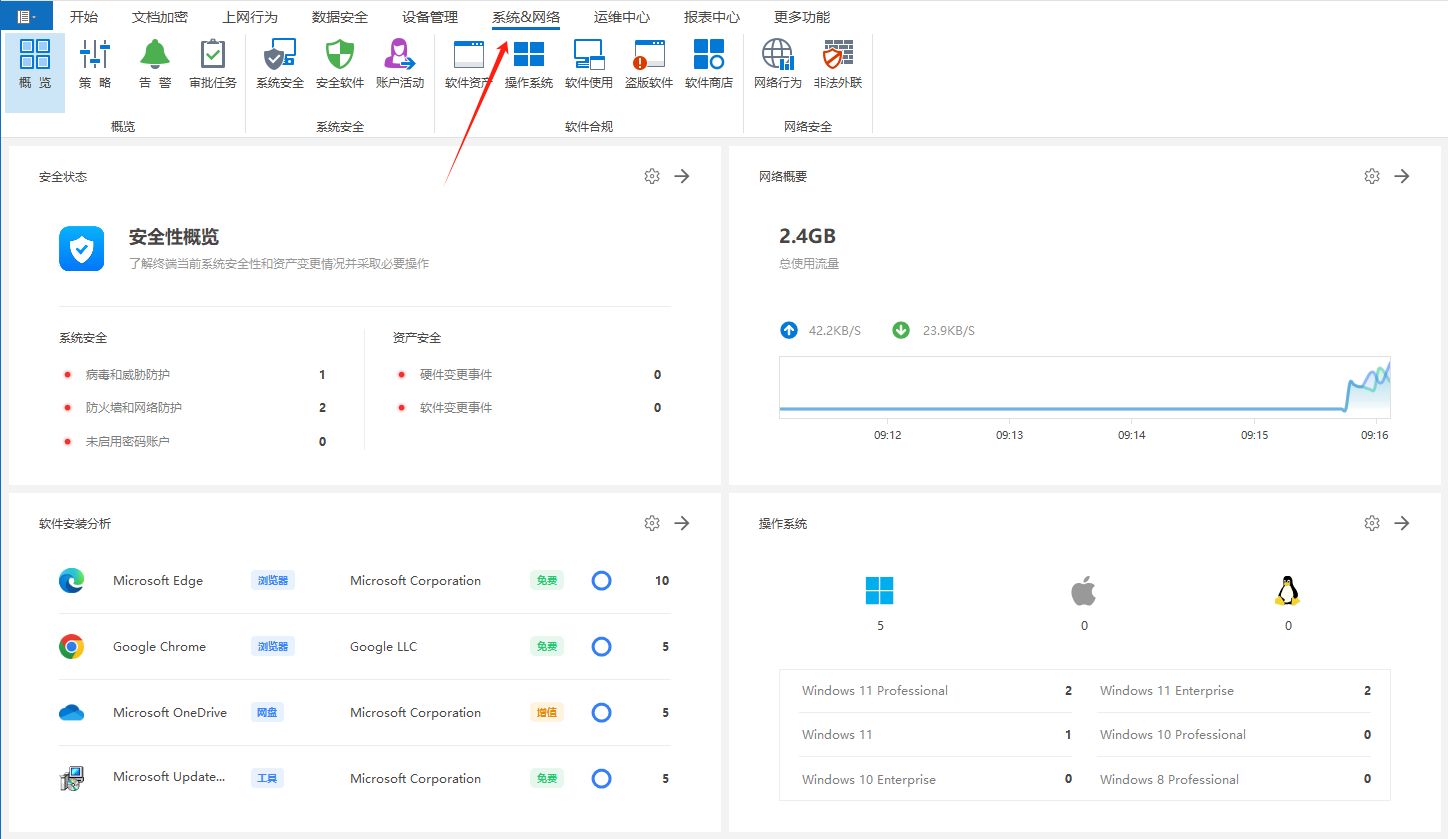Image resolution: width=1448 pixels, height=839 pixels.
Task: Click the Windows 11 Enterprise row
Action: tap(1235, 691)
